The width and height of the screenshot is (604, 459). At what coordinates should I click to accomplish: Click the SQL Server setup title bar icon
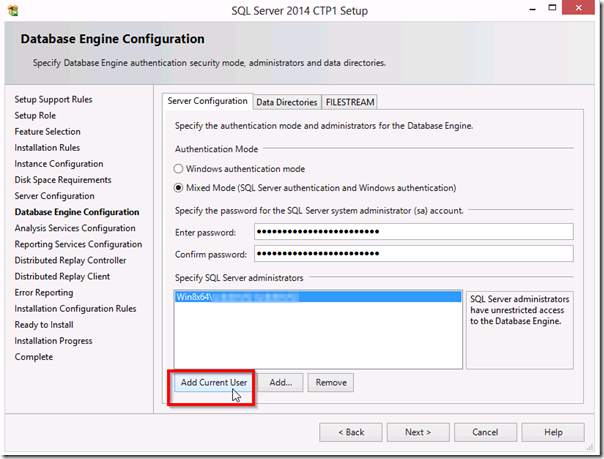13,11
